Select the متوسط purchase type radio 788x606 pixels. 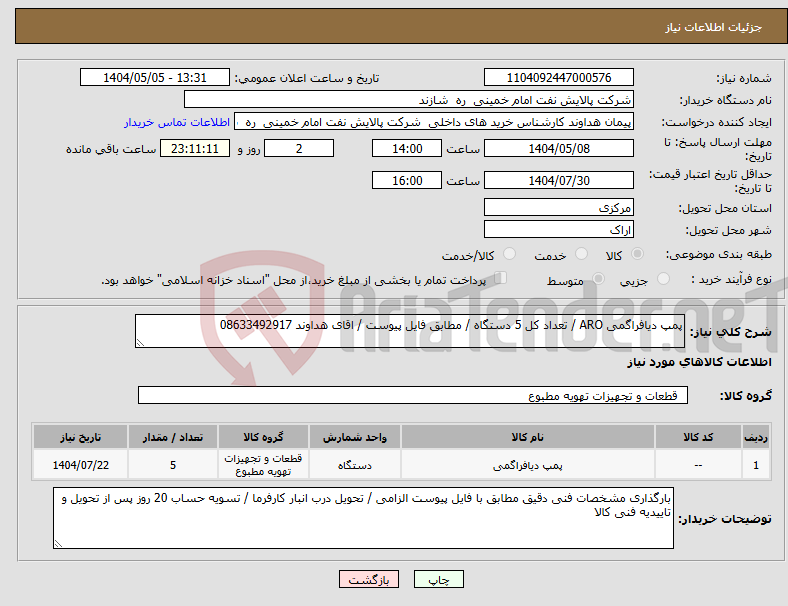[598, 278]
